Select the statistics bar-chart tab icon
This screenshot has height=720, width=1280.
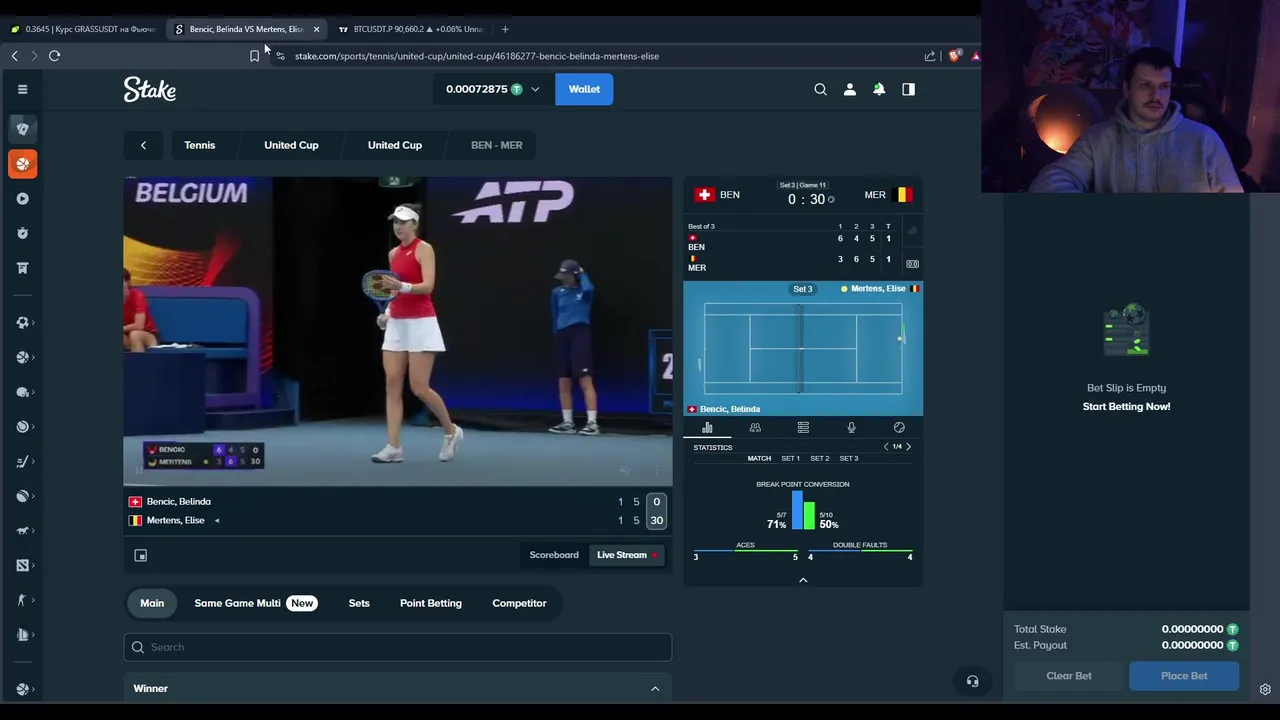[x=707, y=428]
